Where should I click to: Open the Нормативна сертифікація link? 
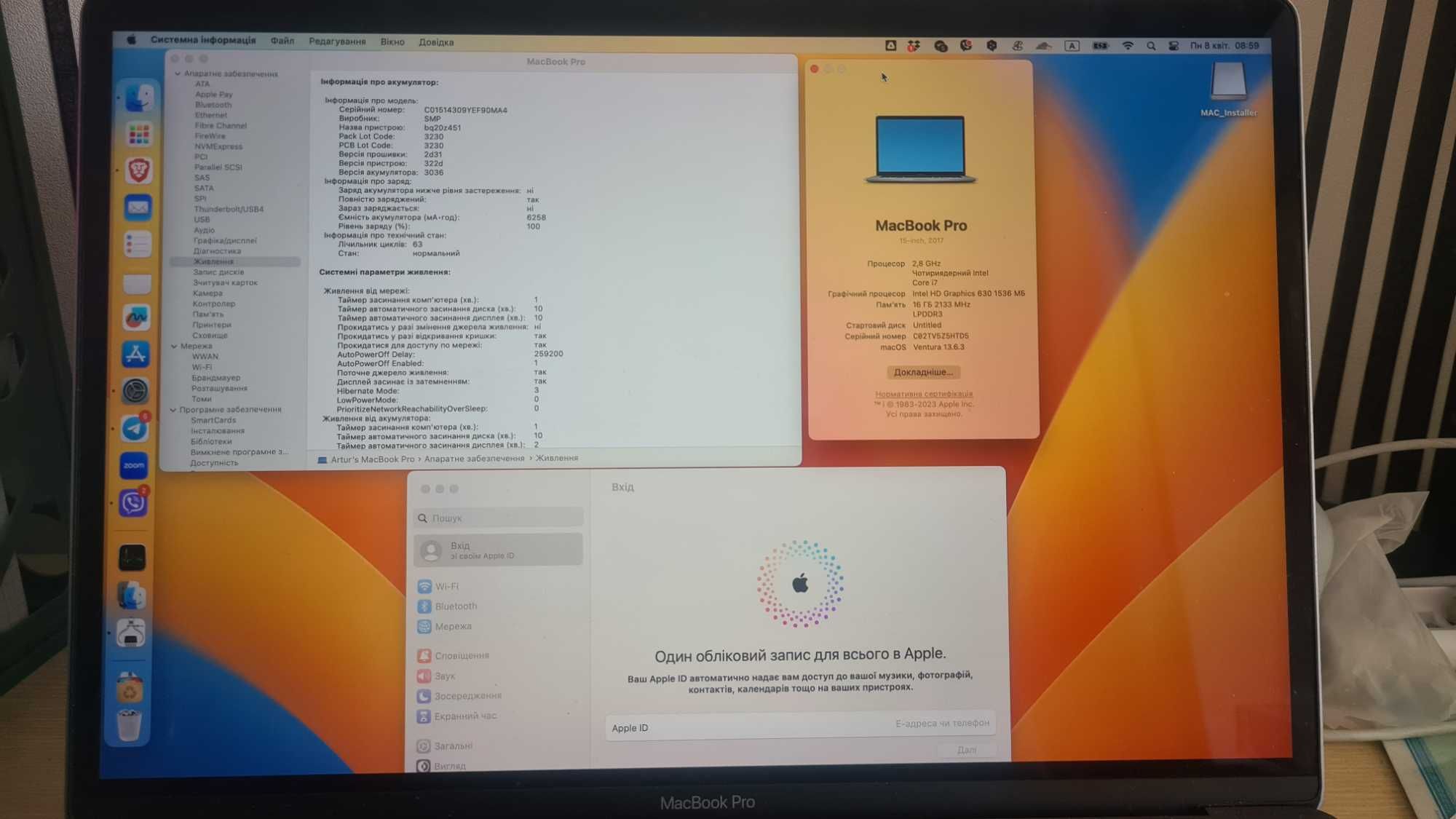924,394
